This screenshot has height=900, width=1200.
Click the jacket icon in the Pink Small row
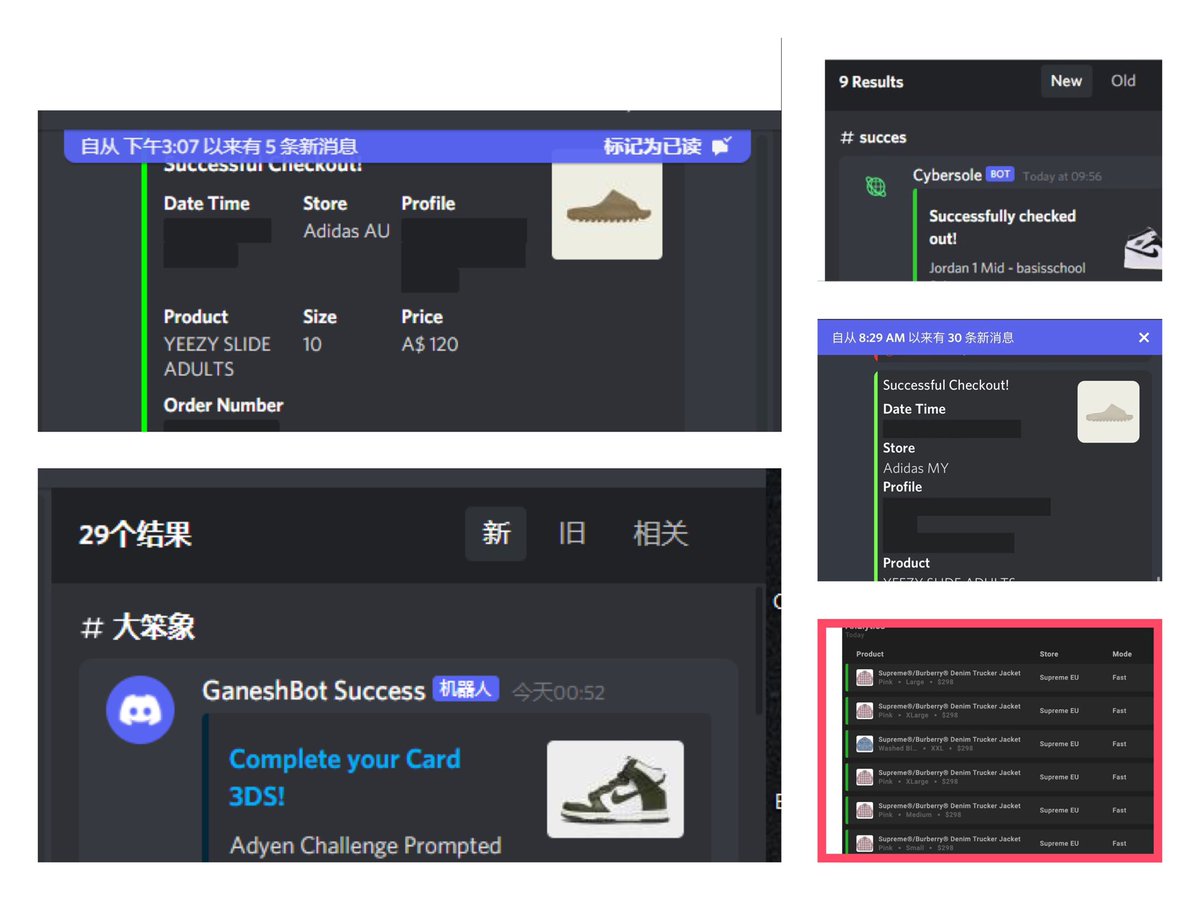coord(865,843)
